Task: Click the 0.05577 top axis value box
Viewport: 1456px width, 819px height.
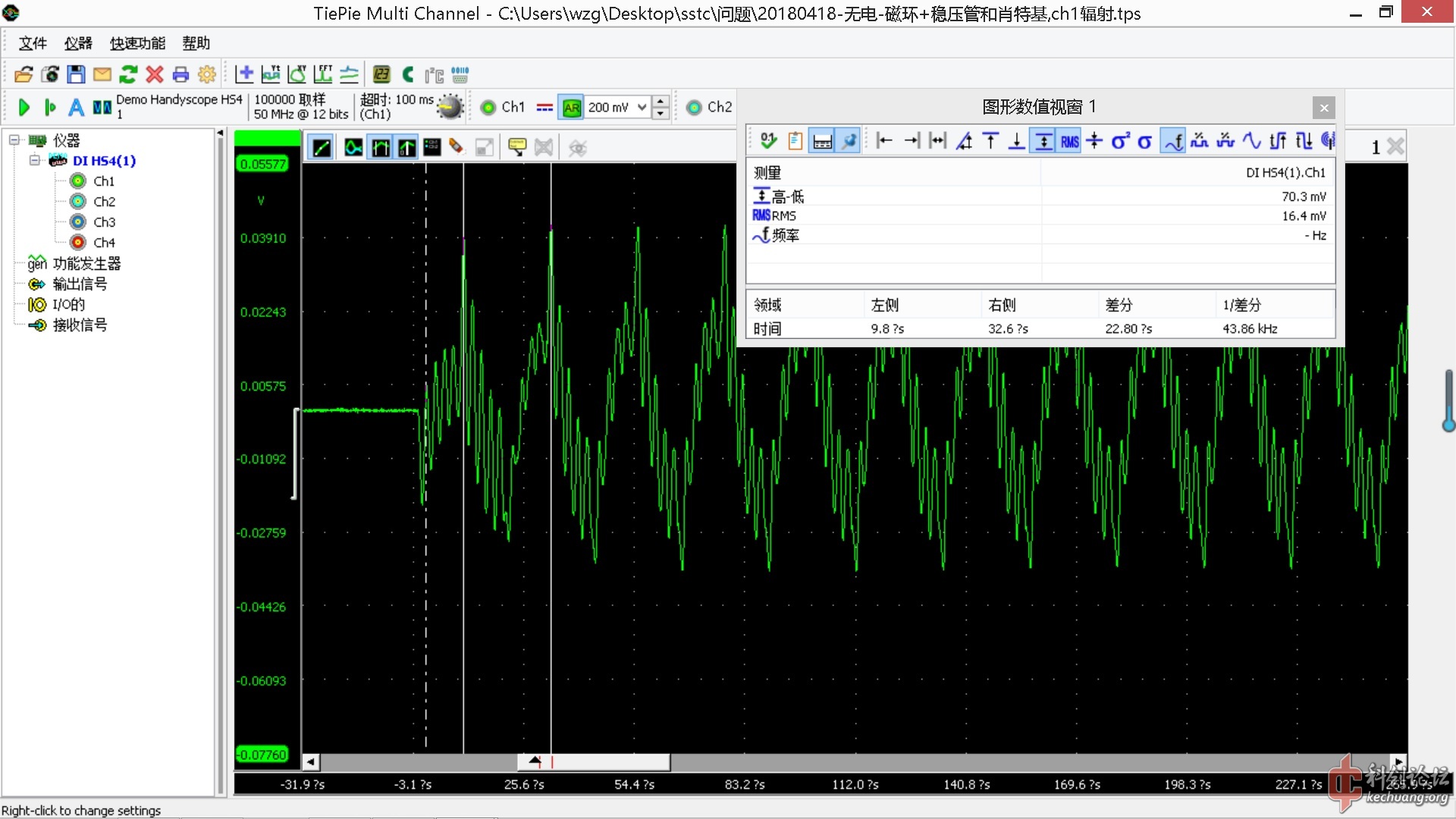Action: 262,164
